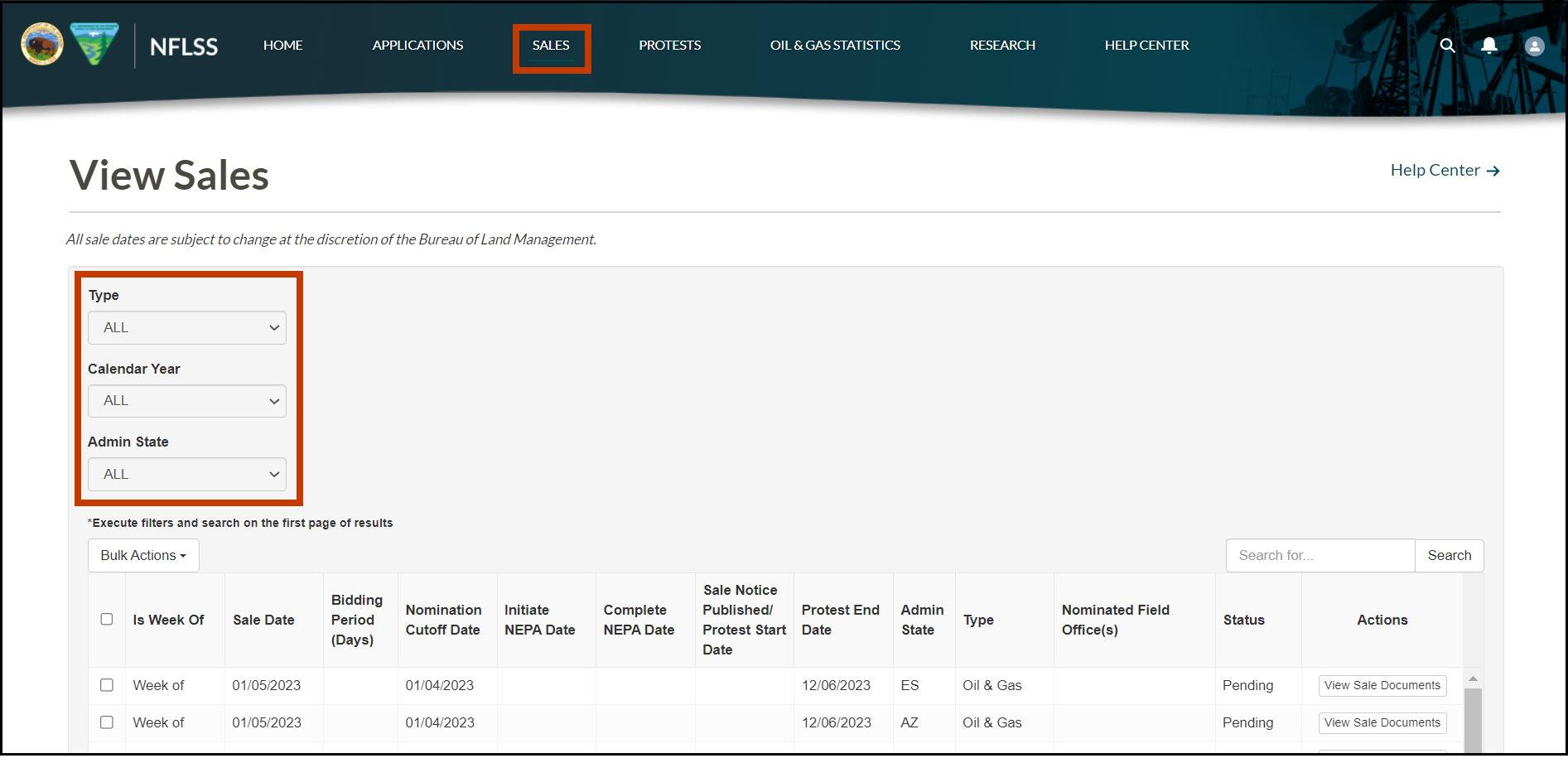Screen dimensions: 1568x763
Task: Open the search magnifier icon
Action: 1448,46
